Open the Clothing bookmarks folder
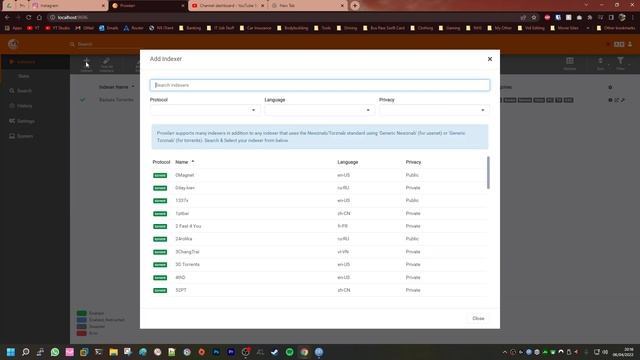The image size is (640, 360). point(422,28)
